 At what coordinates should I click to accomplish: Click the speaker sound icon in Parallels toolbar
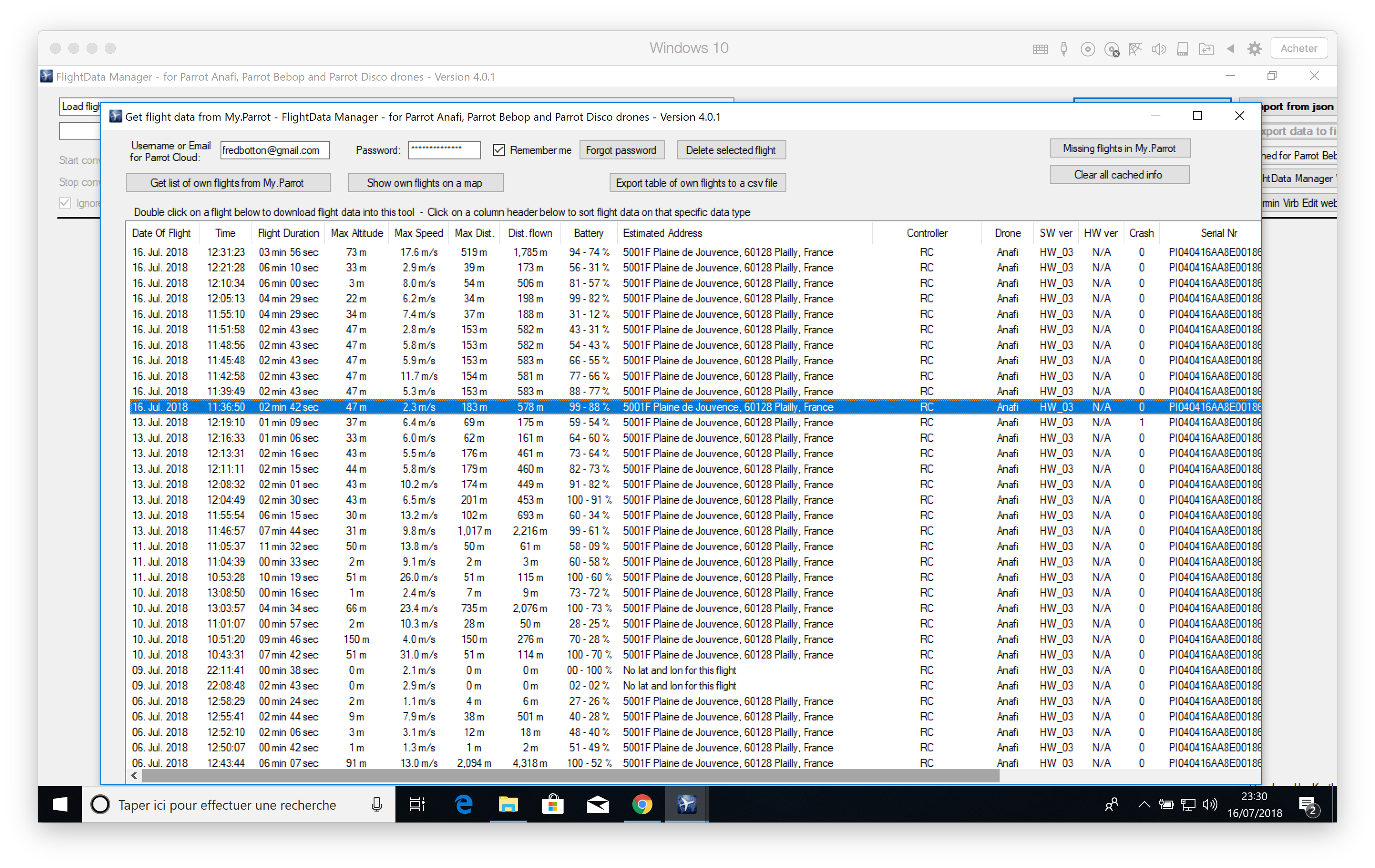[x=1159, y=49]
